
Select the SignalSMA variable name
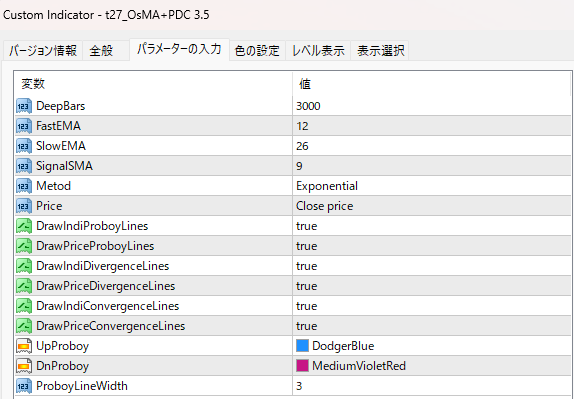(x=64, y=166)
